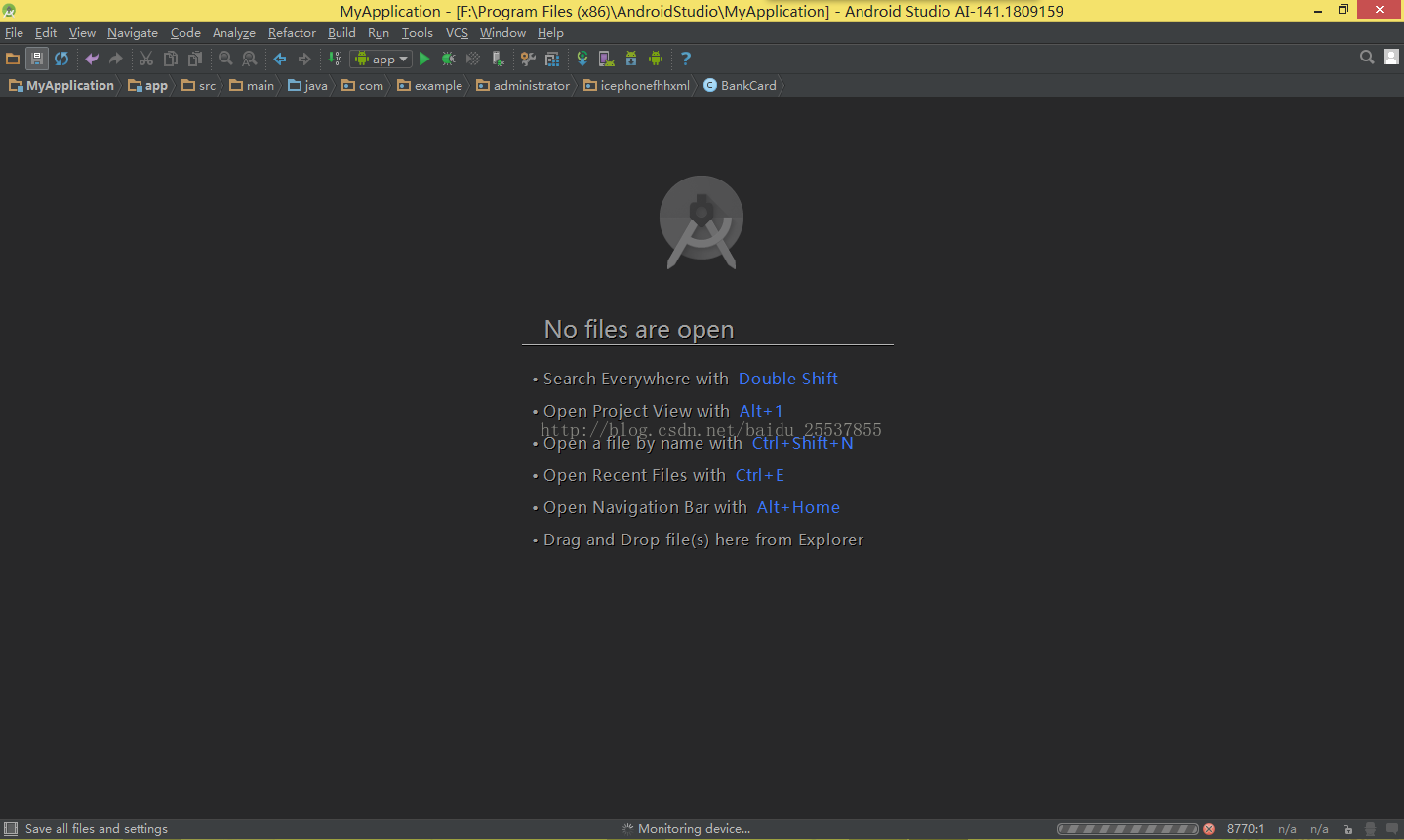Viewport: 1404px width, 840px height.
Task: Open Search Everywhere magnifier at top right
Action: [x=1367, y=58]
